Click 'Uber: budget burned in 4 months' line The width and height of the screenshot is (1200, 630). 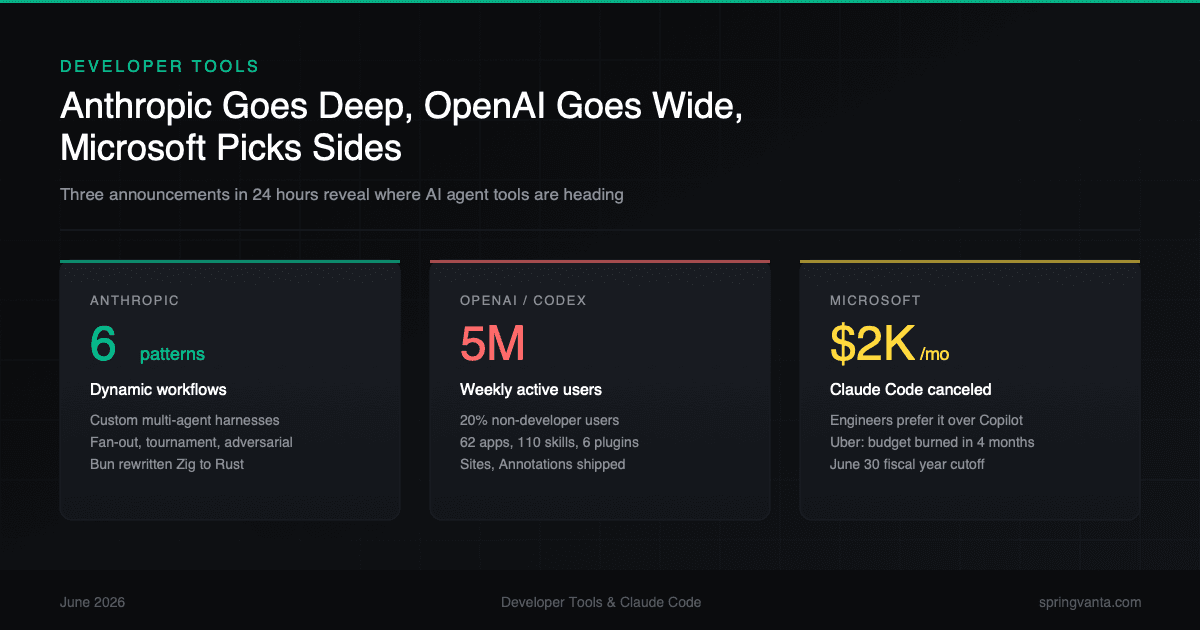click(x=932, y=442)
